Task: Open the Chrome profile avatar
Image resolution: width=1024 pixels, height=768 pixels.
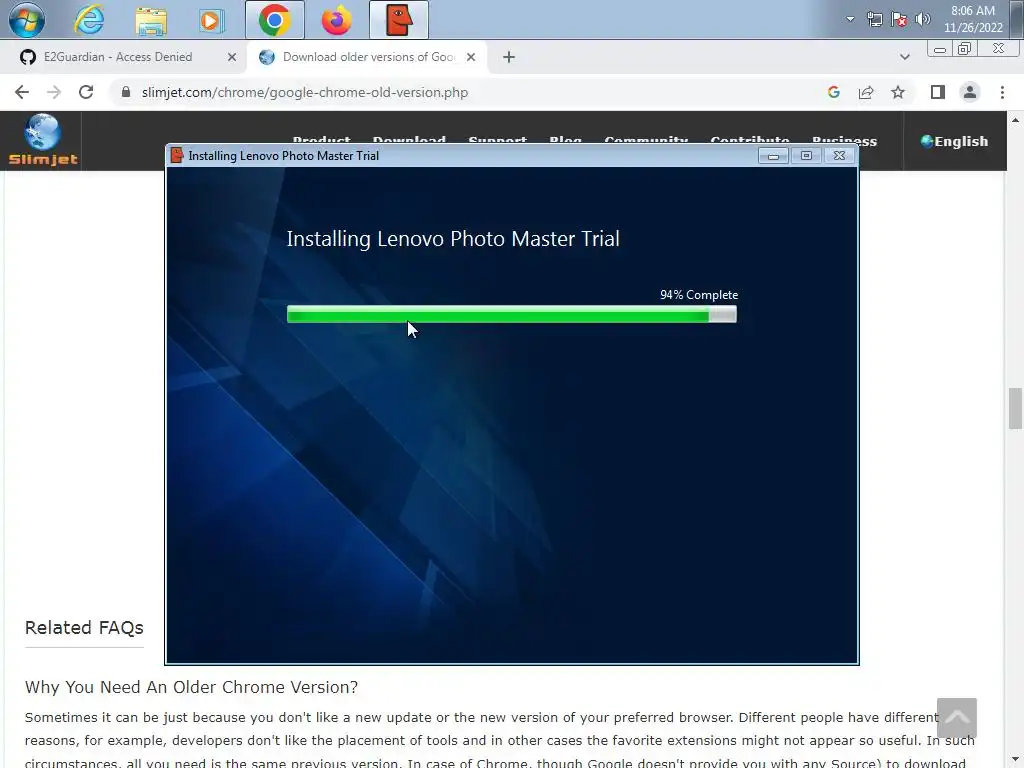Action: click(970, 92)
